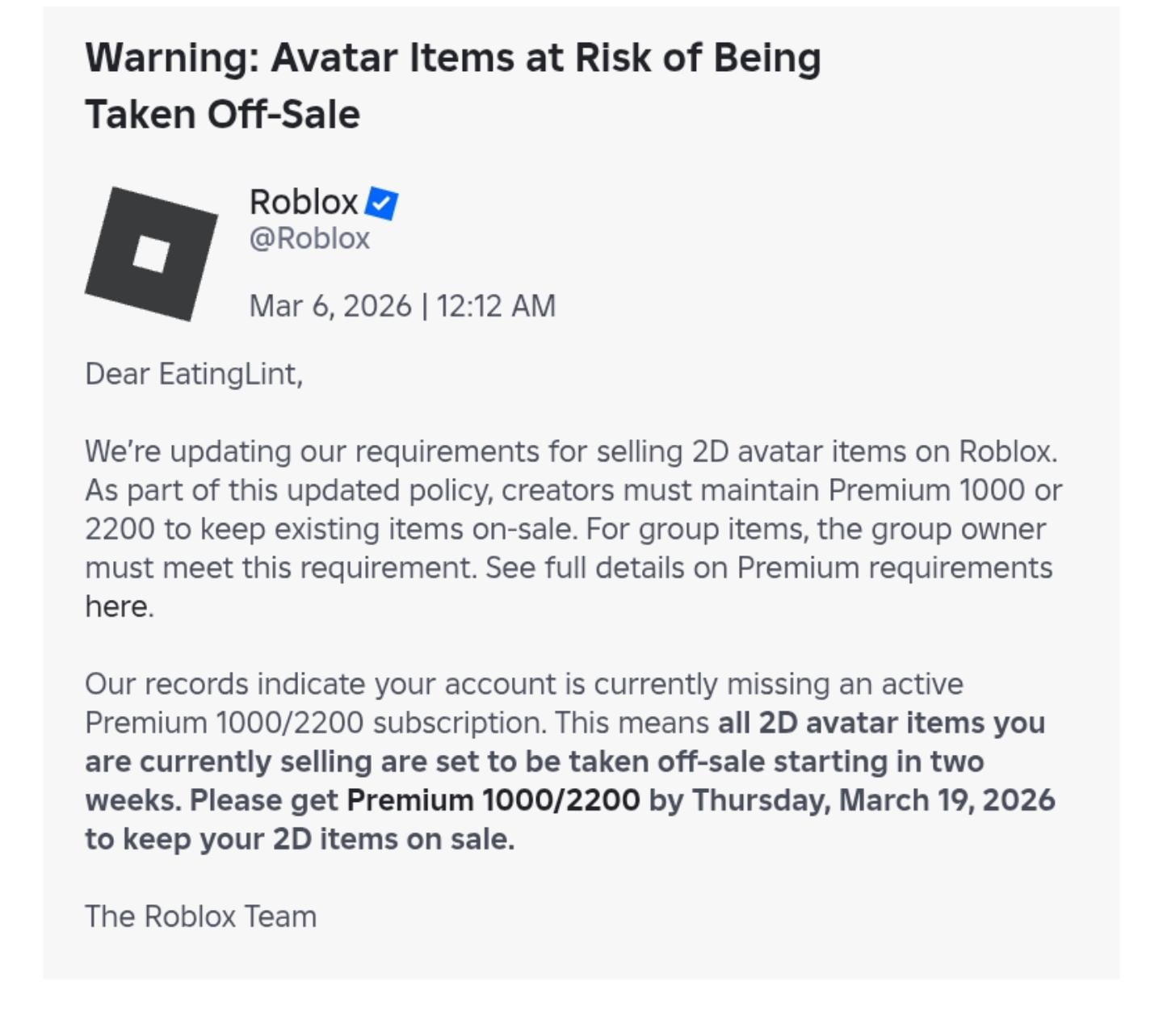The width and height of the screenshot is (1163, 1036).
Task: Open the Roblox sender display name
Action: click(x=304, y=202)
